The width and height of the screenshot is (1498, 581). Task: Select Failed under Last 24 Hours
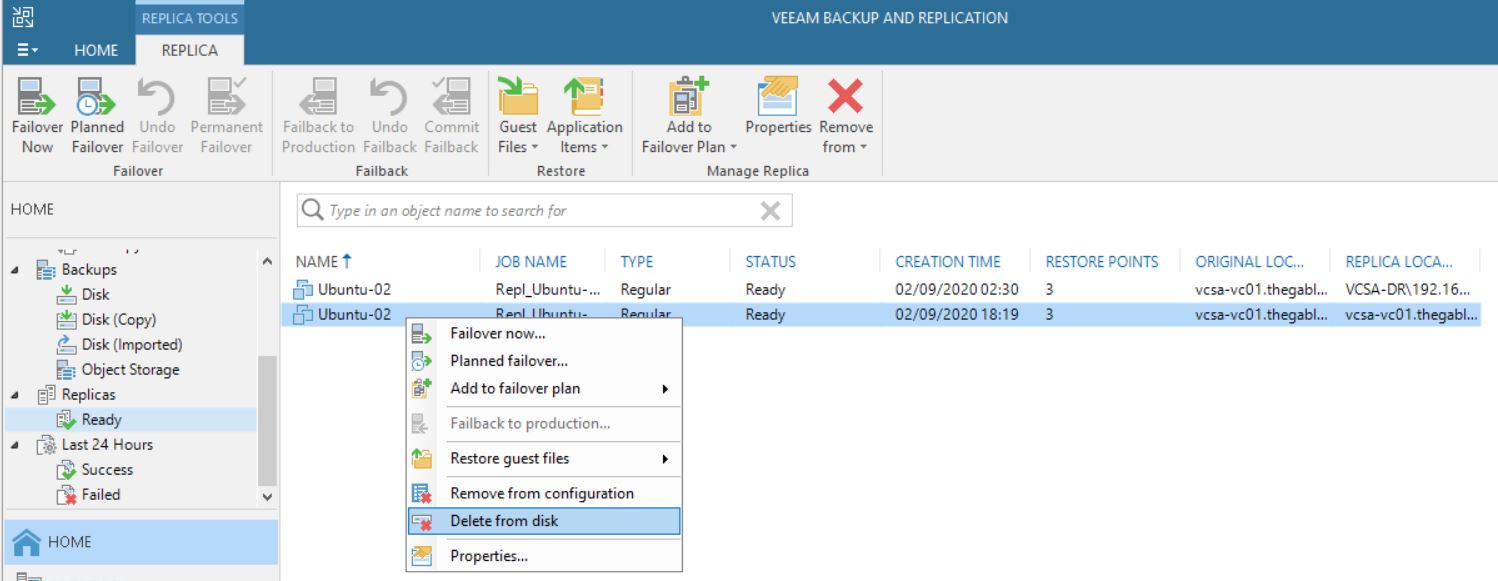tap(100, 494)
